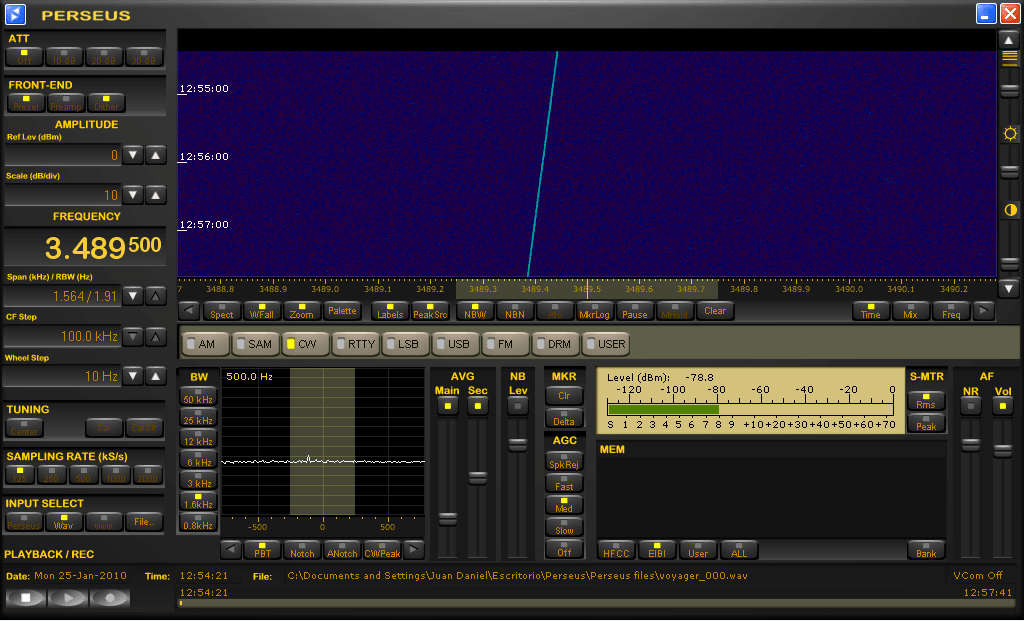Click the 100.0 kHz CF Step field
This screenshot has width=1024, height=621.
click(x=63, y=336)
